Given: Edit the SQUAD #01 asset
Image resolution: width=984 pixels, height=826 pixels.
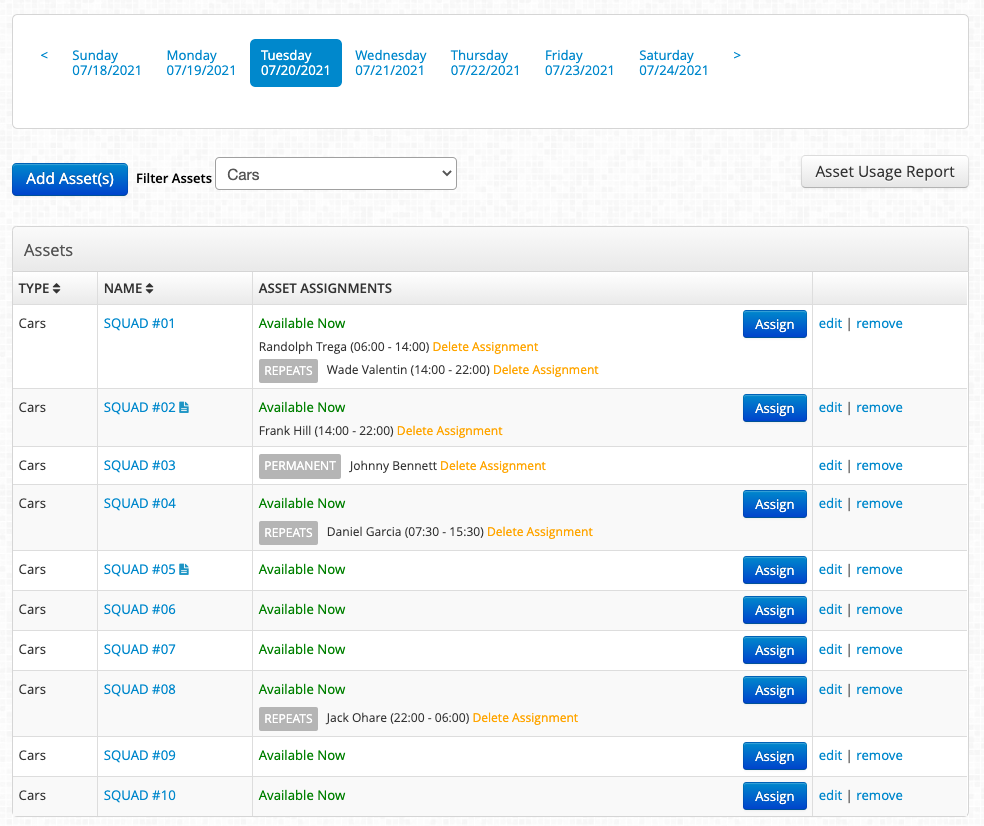Looking at the screenshot, I should coord(830,324).
